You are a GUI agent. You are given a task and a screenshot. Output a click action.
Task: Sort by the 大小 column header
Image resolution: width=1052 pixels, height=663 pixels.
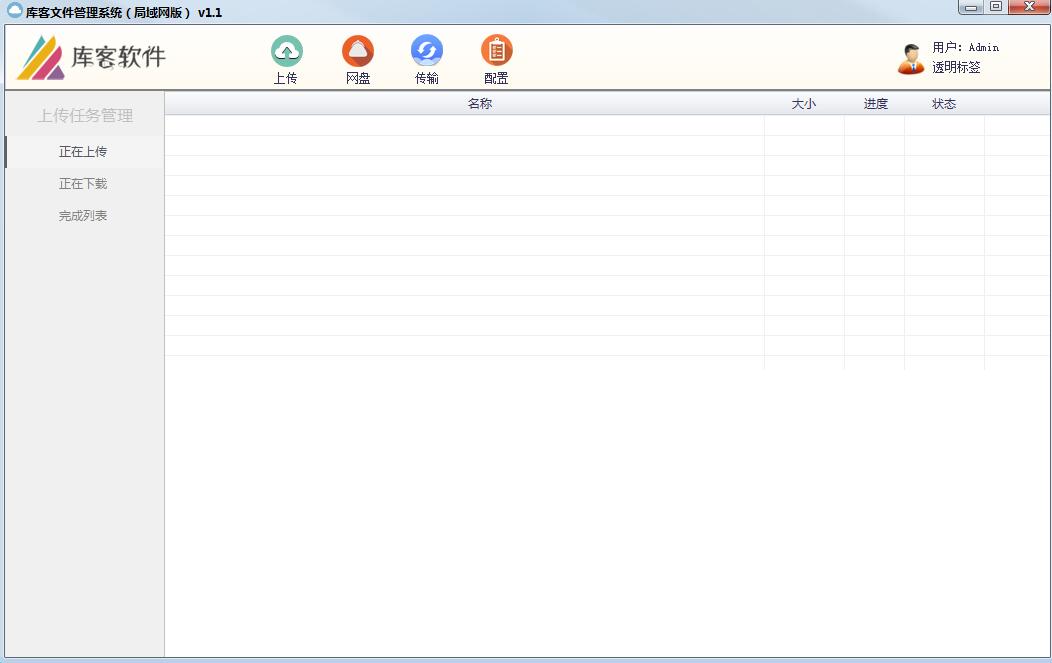(x=804, y=104)
